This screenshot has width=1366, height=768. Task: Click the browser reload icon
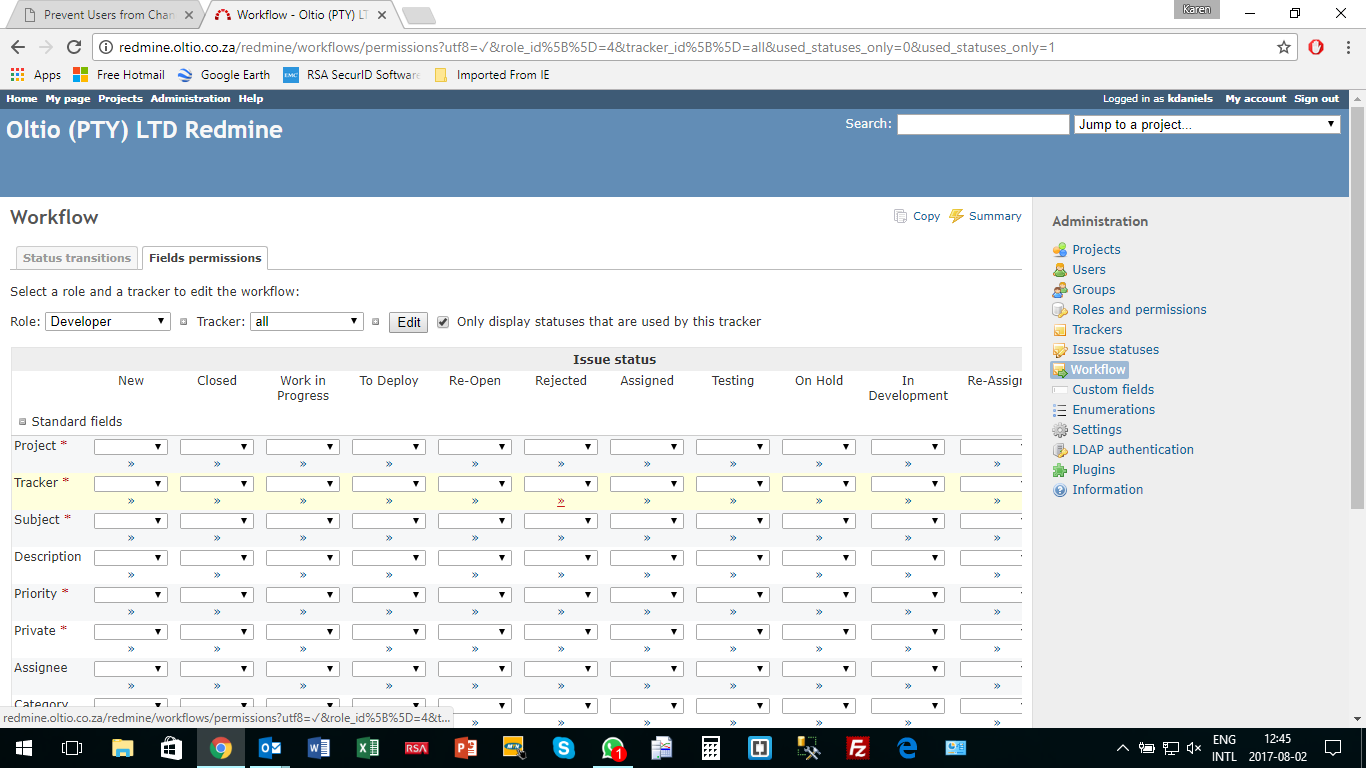74,47
